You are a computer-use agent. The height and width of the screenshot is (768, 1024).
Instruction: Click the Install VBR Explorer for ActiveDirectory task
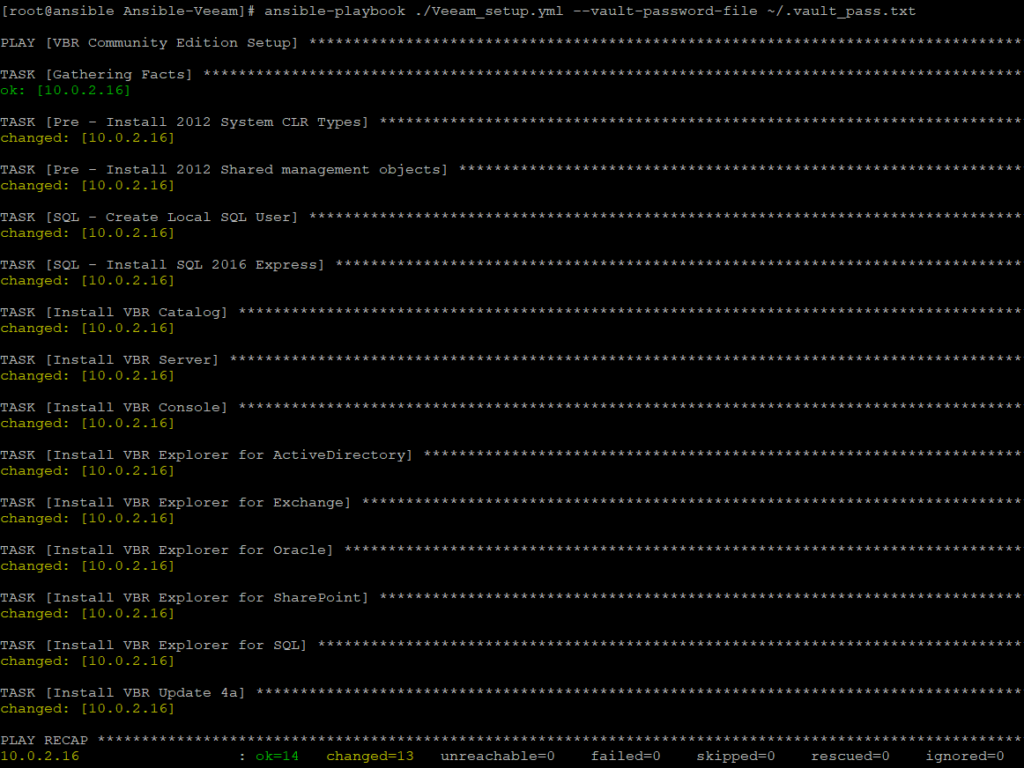pyautogui.click(x=206, y=455)
